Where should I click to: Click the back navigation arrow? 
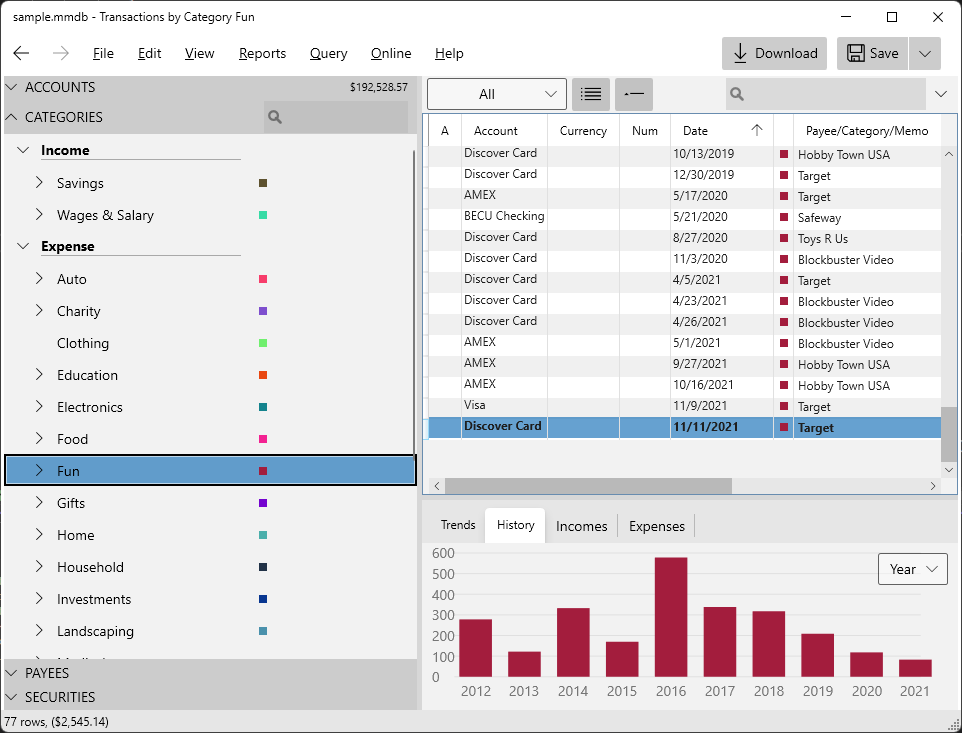21,53
